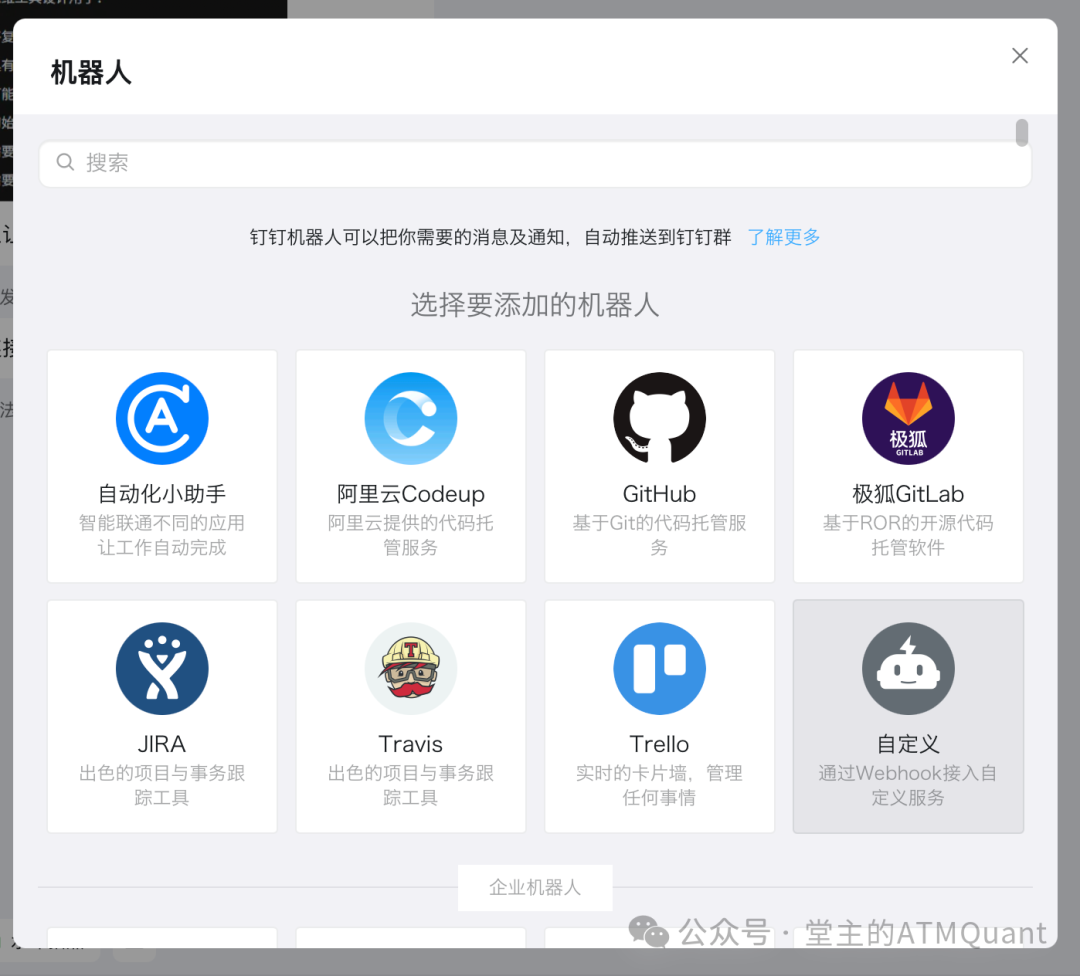Image resolution: width=1080 pixels, height=976 pixels.
Task: Focus the 搜索 input field
Action: [535, 163]
